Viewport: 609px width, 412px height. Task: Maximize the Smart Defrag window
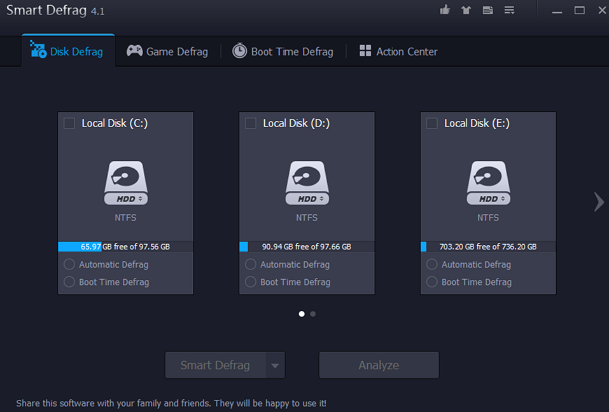[x=579, y=10]
